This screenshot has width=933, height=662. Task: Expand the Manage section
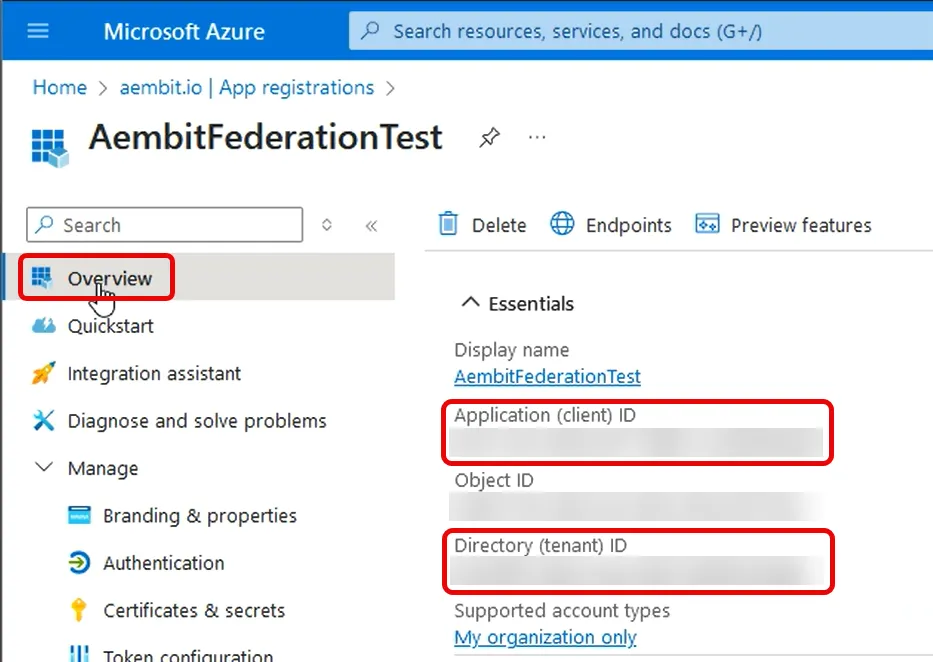pos(42,467)
